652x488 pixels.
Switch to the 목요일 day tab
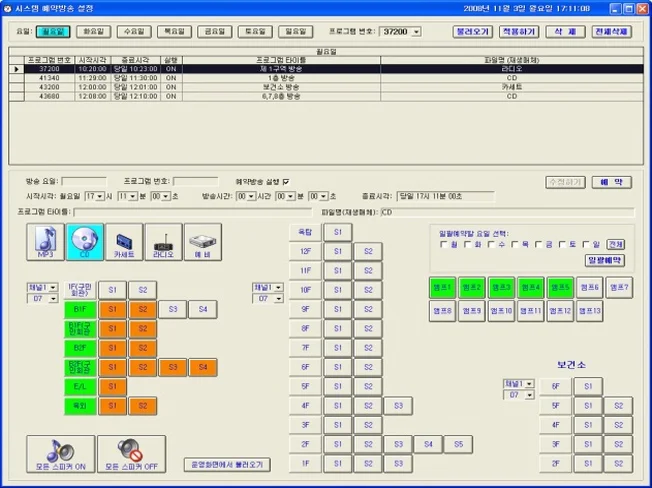click(174, 32)
